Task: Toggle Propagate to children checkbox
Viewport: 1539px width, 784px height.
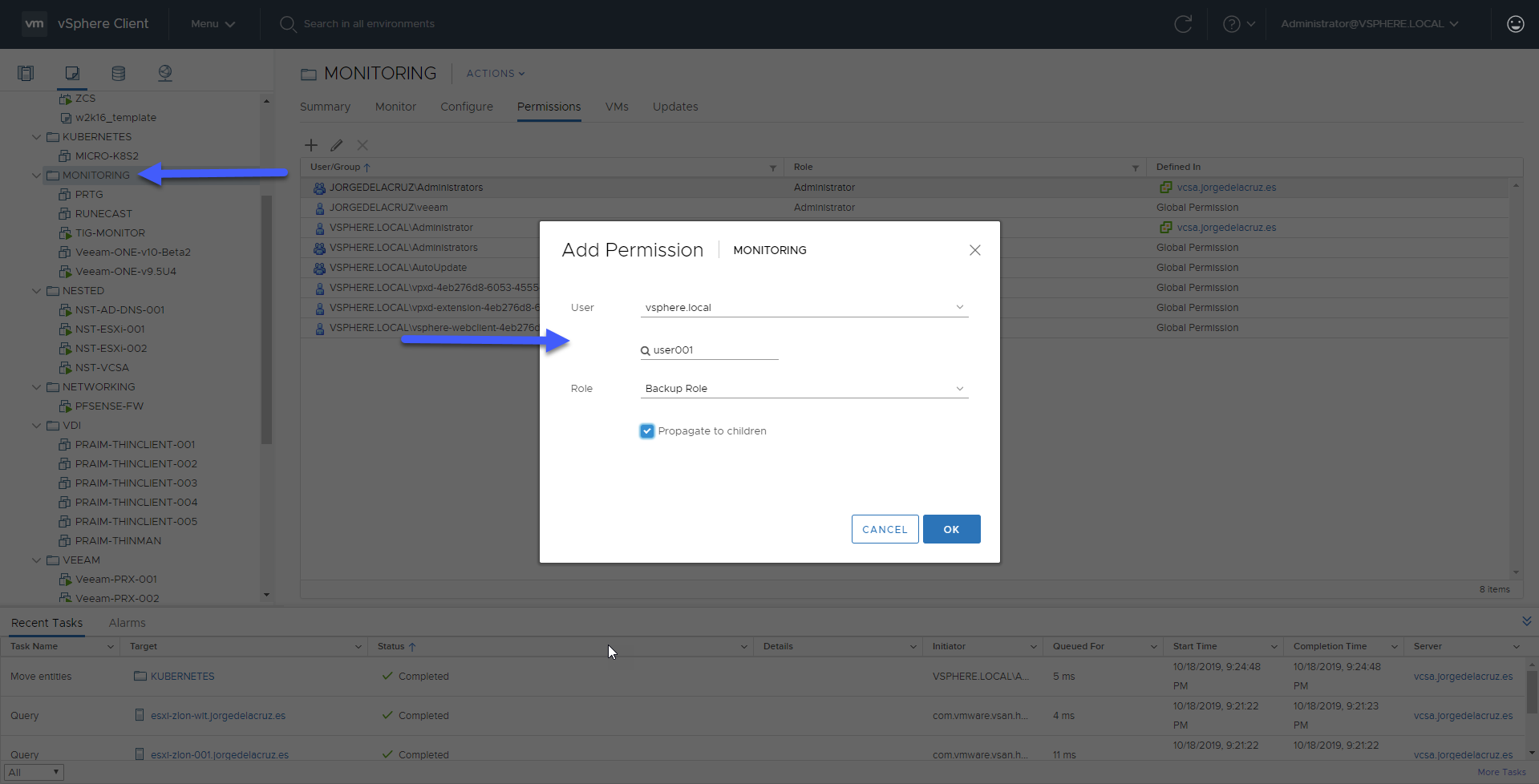Action: (x=647, y=431)
